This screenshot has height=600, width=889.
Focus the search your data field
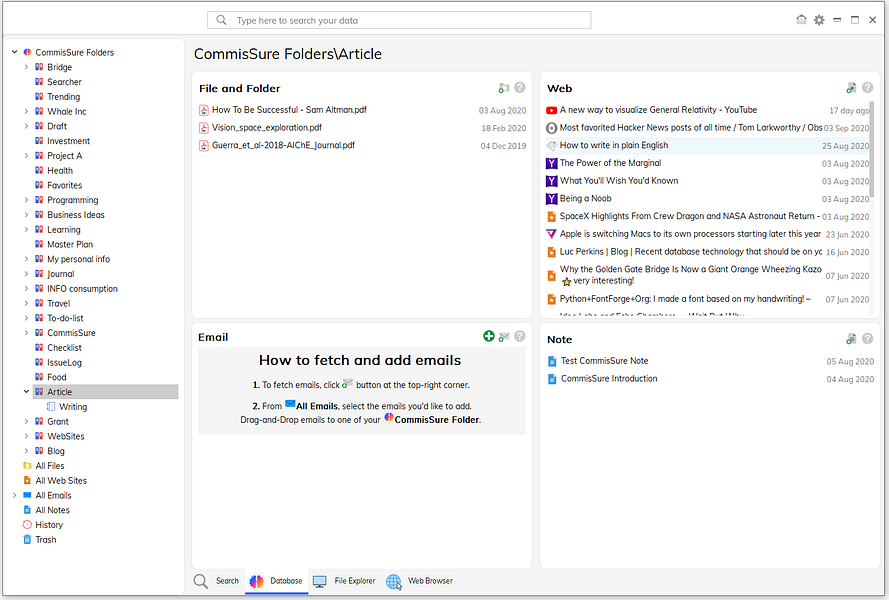[x=399, y=20]
